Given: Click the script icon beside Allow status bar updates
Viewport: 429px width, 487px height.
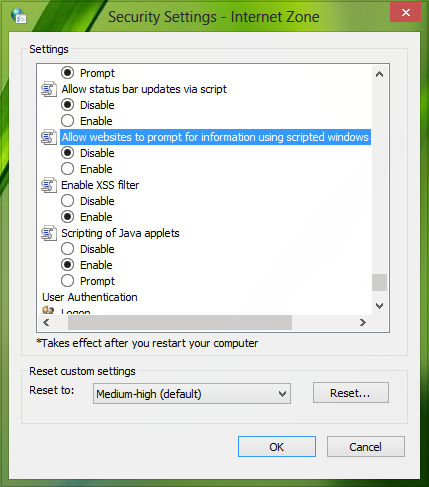Looking at the screenshot, I should pos(49,89).
